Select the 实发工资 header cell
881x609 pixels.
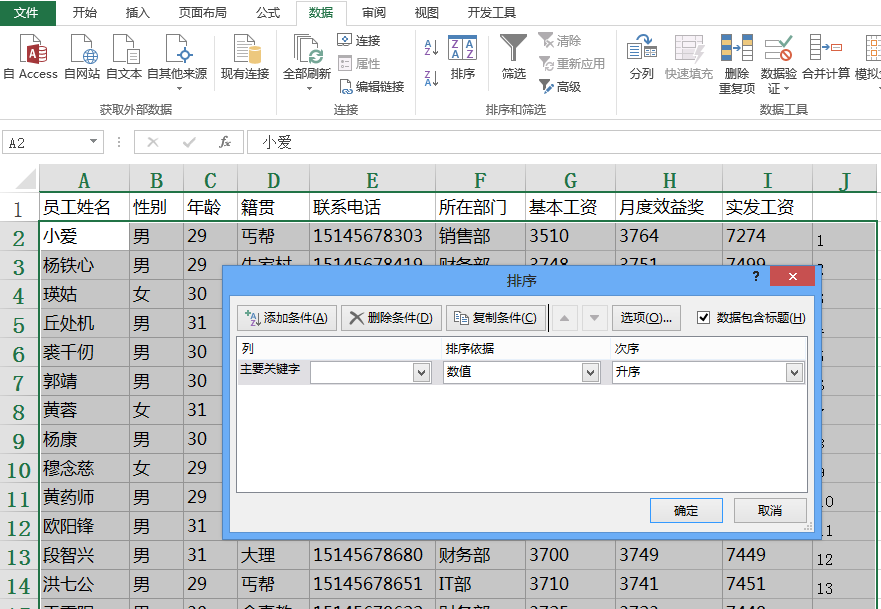(767, 207)
